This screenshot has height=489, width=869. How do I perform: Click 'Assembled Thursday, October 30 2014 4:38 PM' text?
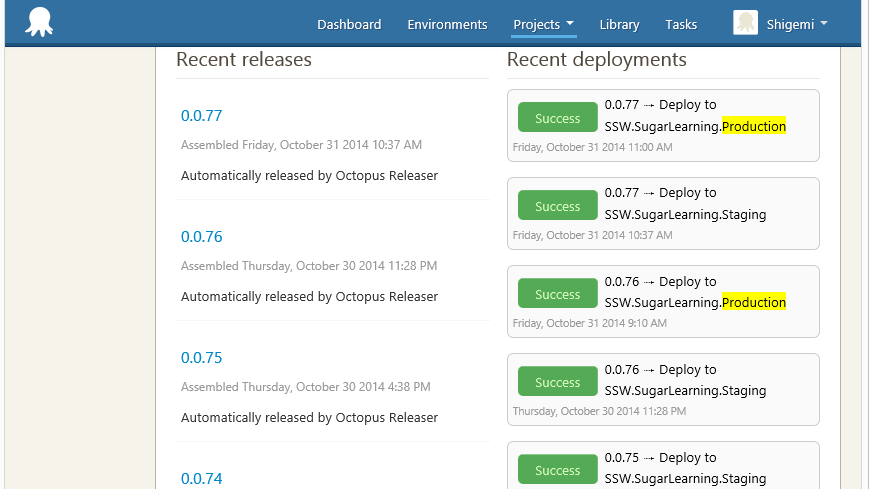(305, 386)
